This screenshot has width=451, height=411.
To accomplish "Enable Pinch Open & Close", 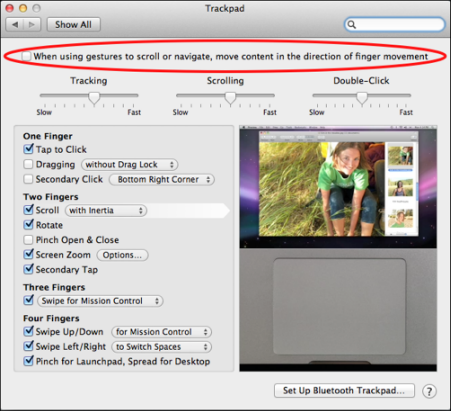I will pyautogui.click(x=28, y=240).
